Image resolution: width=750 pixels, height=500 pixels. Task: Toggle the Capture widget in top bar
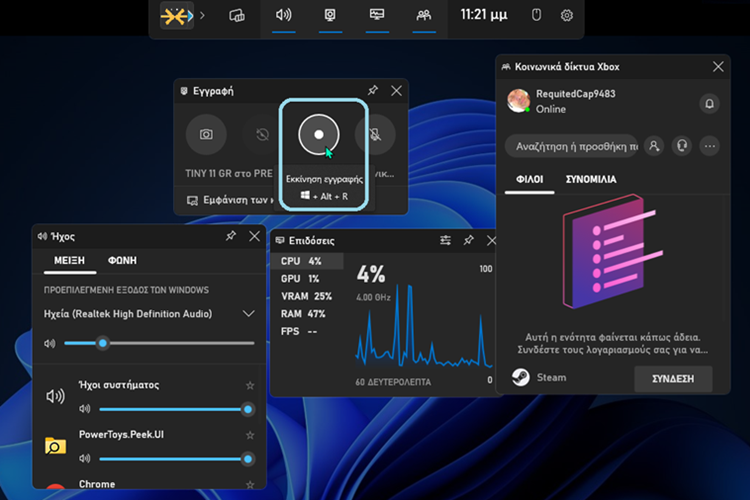click(330, 15)
